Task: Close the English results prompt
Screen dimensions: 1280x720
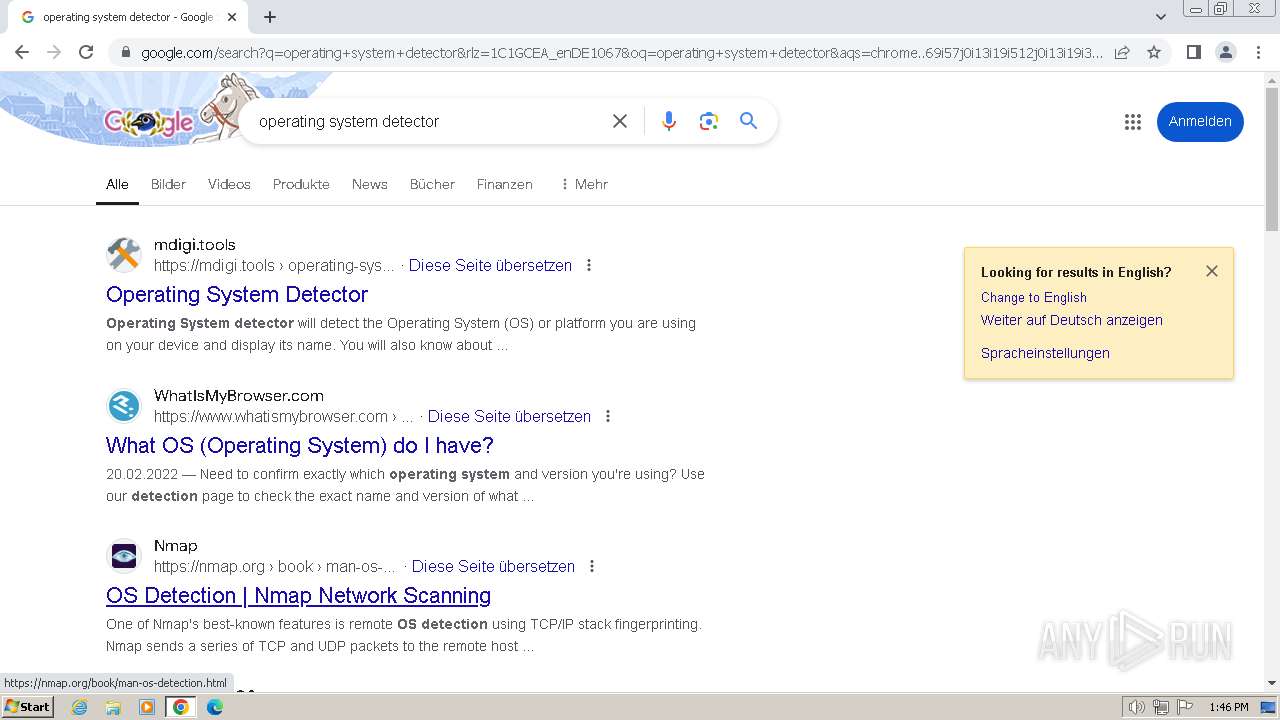Action: coord(1212,271)
